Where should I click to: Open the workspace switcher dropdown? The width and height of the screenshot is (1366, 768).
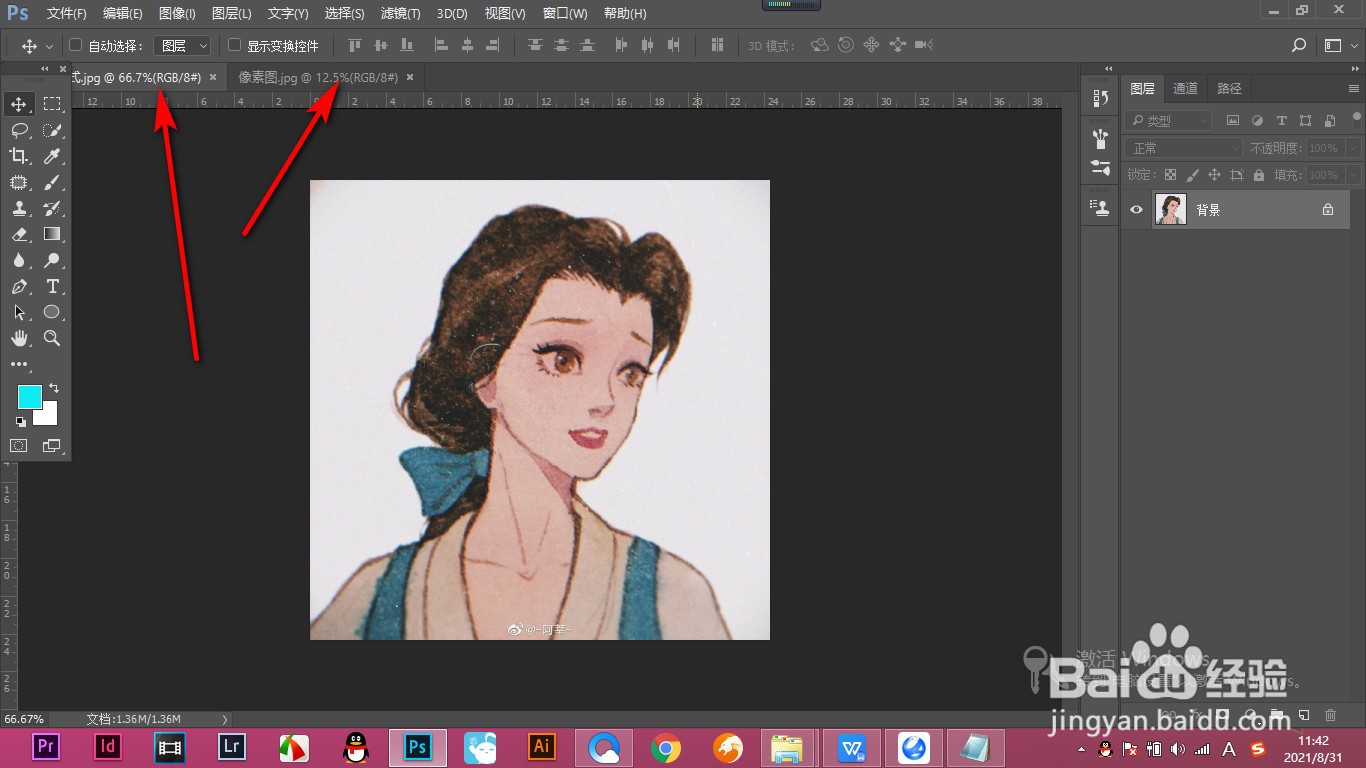click(1339, 45)
